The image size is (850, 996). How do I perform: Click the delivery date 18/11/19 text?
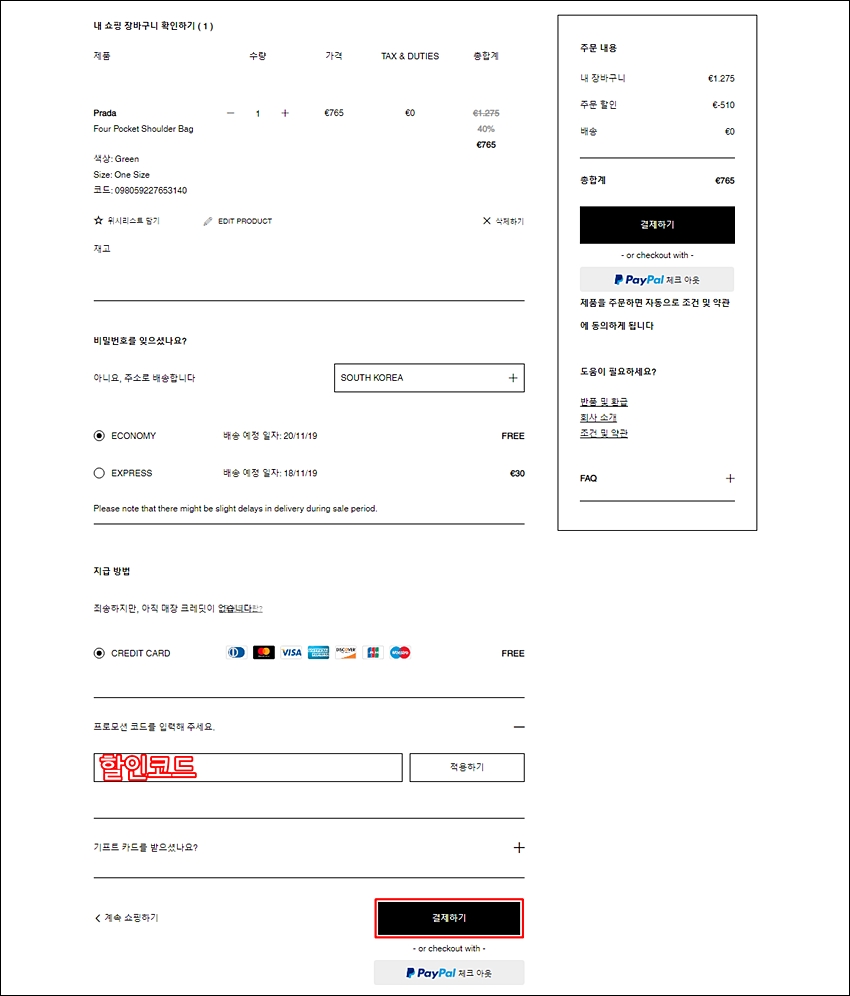pos(300,473)
